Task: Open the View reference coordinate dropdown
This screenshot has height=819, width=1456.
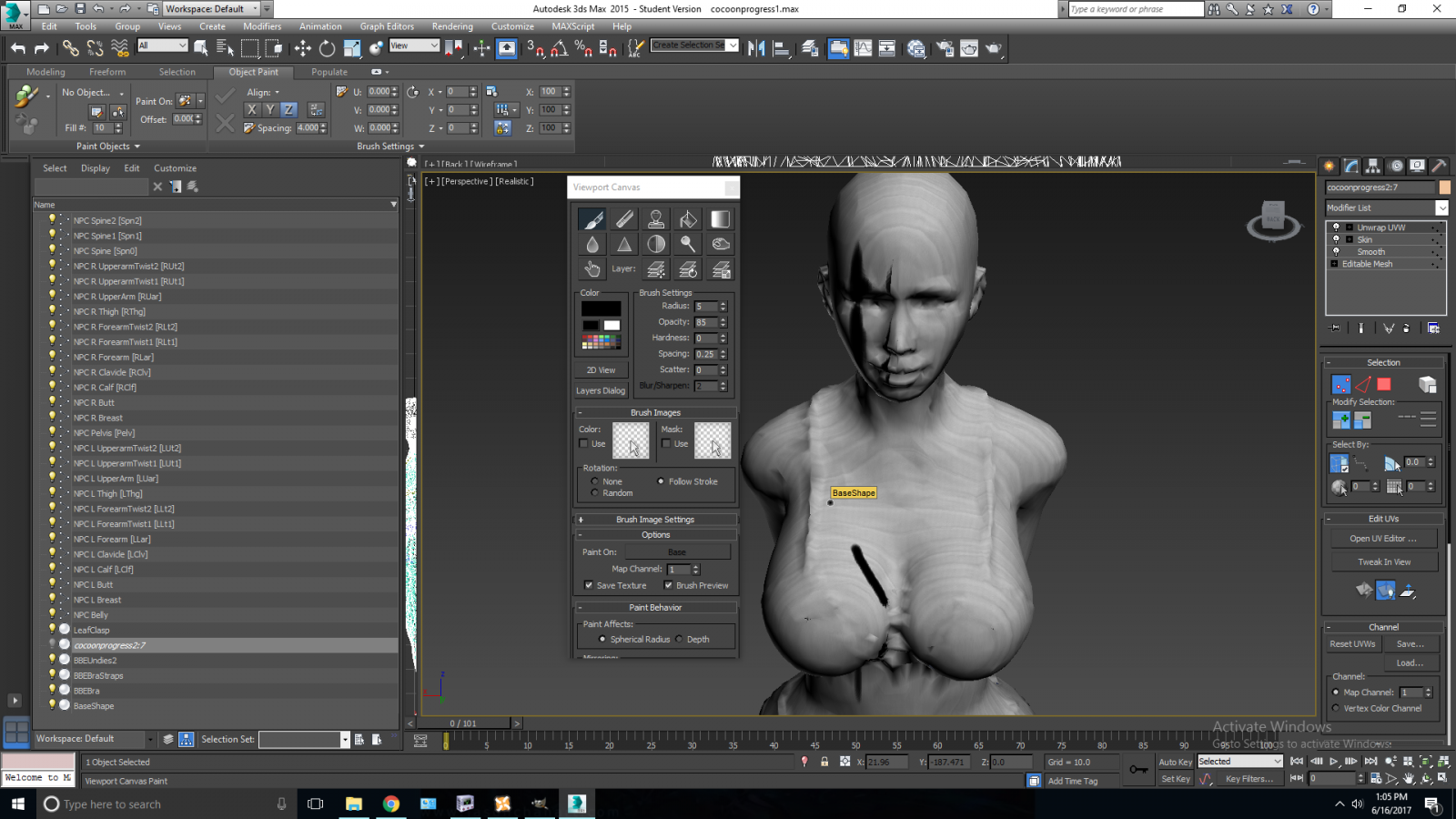Action: click(x=414, y=45)
